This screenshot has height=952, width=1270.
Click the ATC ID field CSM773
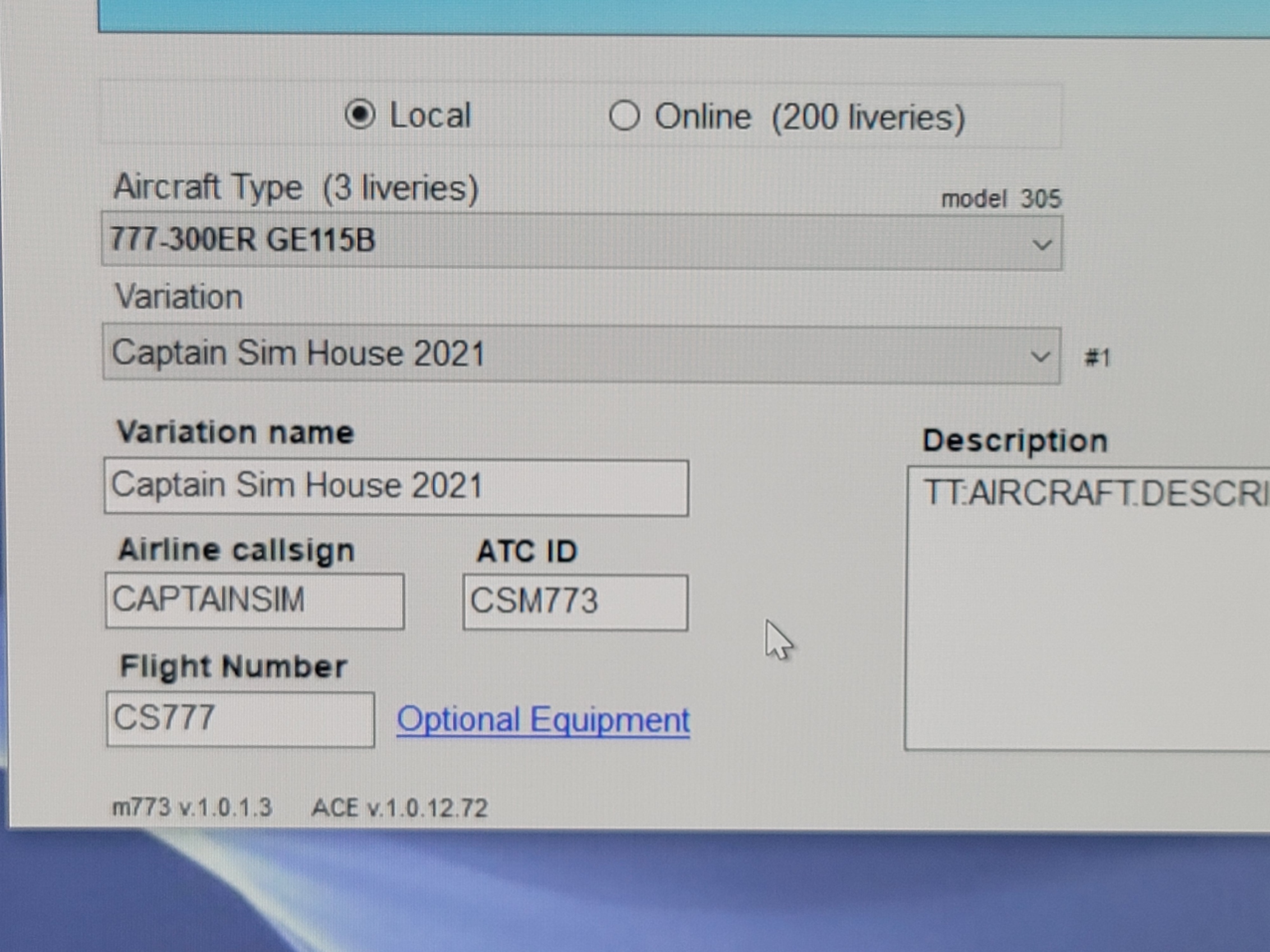[575, 603]
